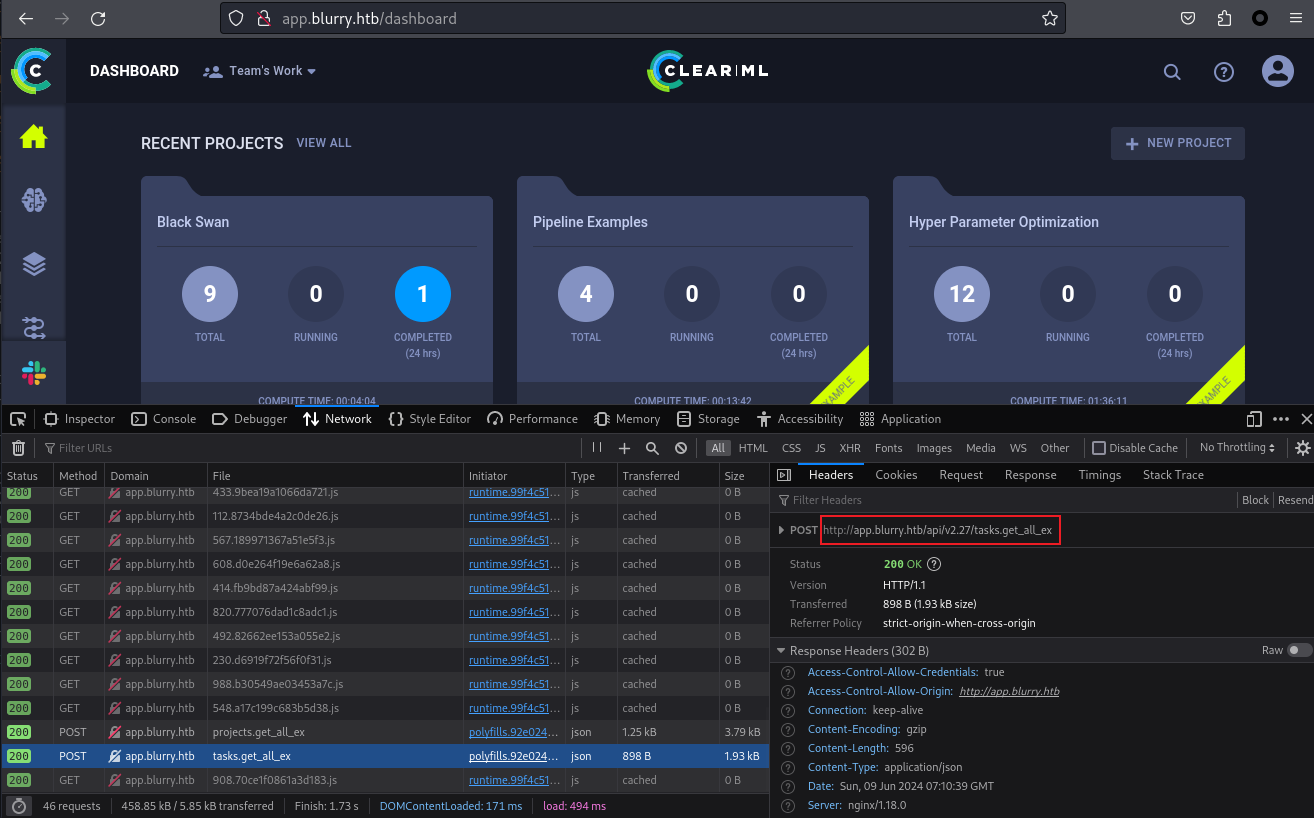Image resolution: width=1314 pixels, height=818 pixels.
Task: Open the Projects brain icon in sidebar
Action: pos(33,201)
